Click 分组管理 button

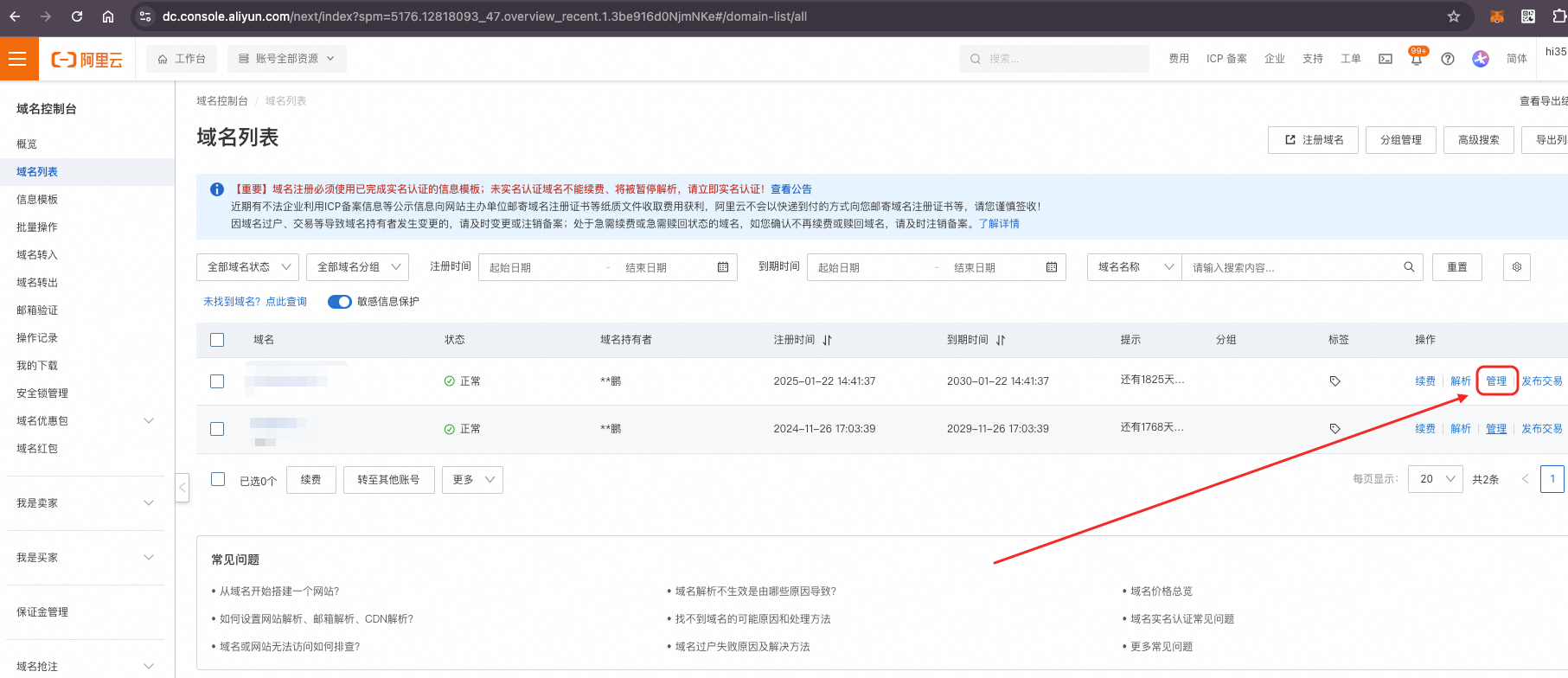pyautogui.click(x=1401, y=140)
